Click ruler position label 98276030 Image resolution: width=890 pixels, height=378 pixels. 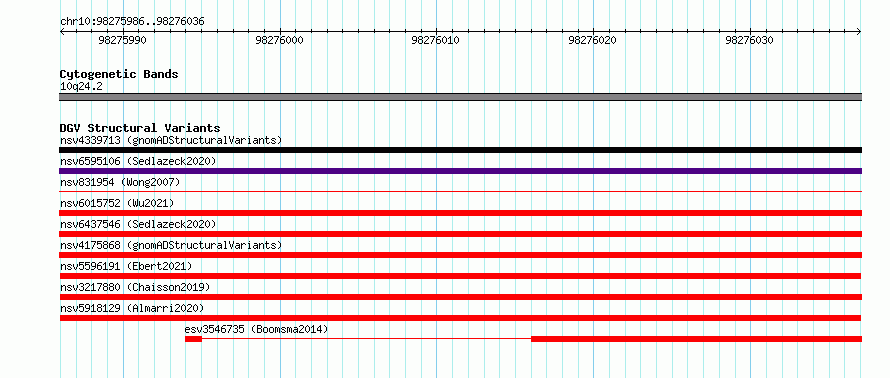point(750,40)
